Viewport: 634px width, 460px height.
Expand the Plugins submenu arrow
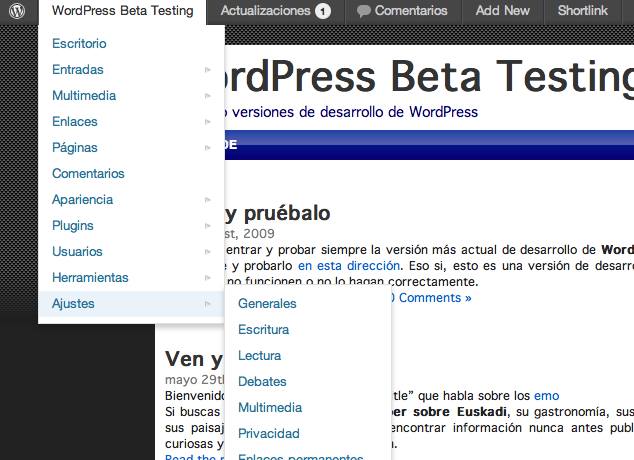(208, 226)
